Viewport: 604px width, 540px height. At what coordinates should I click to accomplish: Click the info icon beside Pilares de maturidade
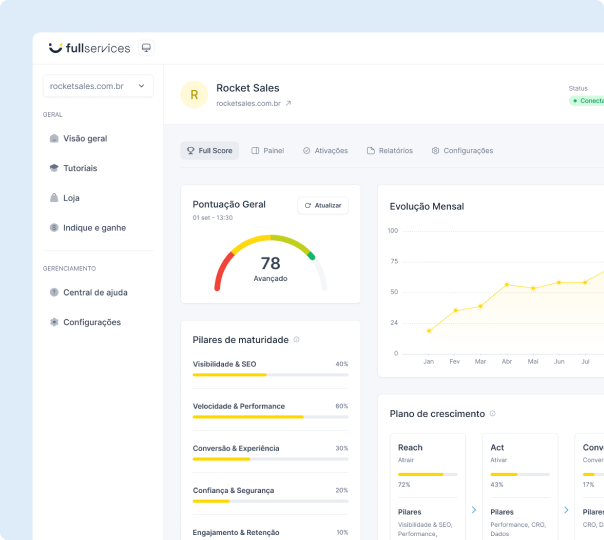pyautogui.click(x=297, y=340)
